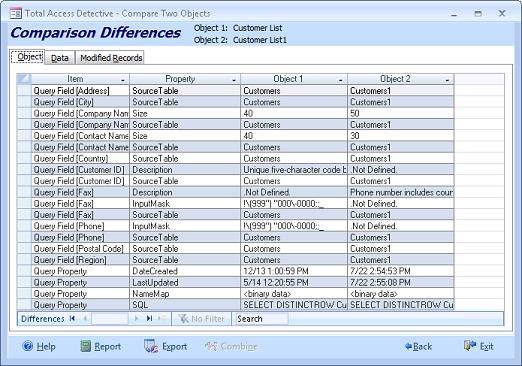Click Object 2 value 50
The height and width of the screenshot is (366, 522).
click(401, 113)
